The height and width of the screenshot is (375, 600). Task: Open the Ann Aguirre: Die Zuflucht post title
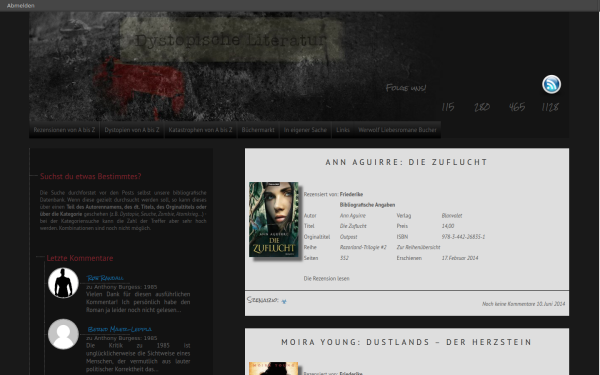[407, 162]
